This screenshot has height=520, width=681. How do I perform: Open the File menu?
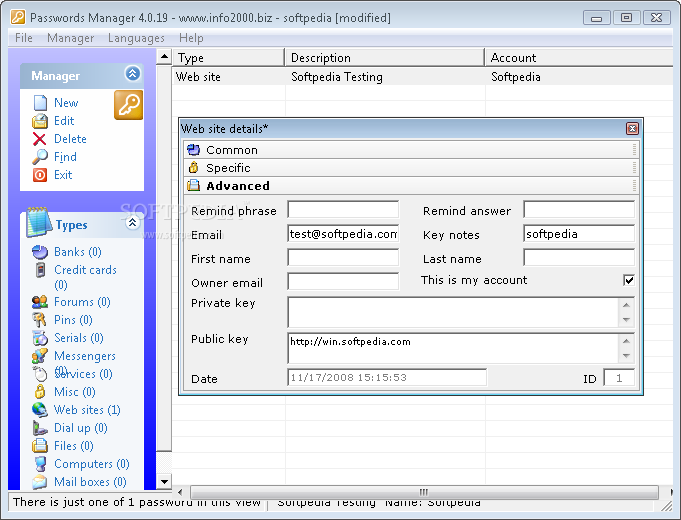[x=24, y=38]
